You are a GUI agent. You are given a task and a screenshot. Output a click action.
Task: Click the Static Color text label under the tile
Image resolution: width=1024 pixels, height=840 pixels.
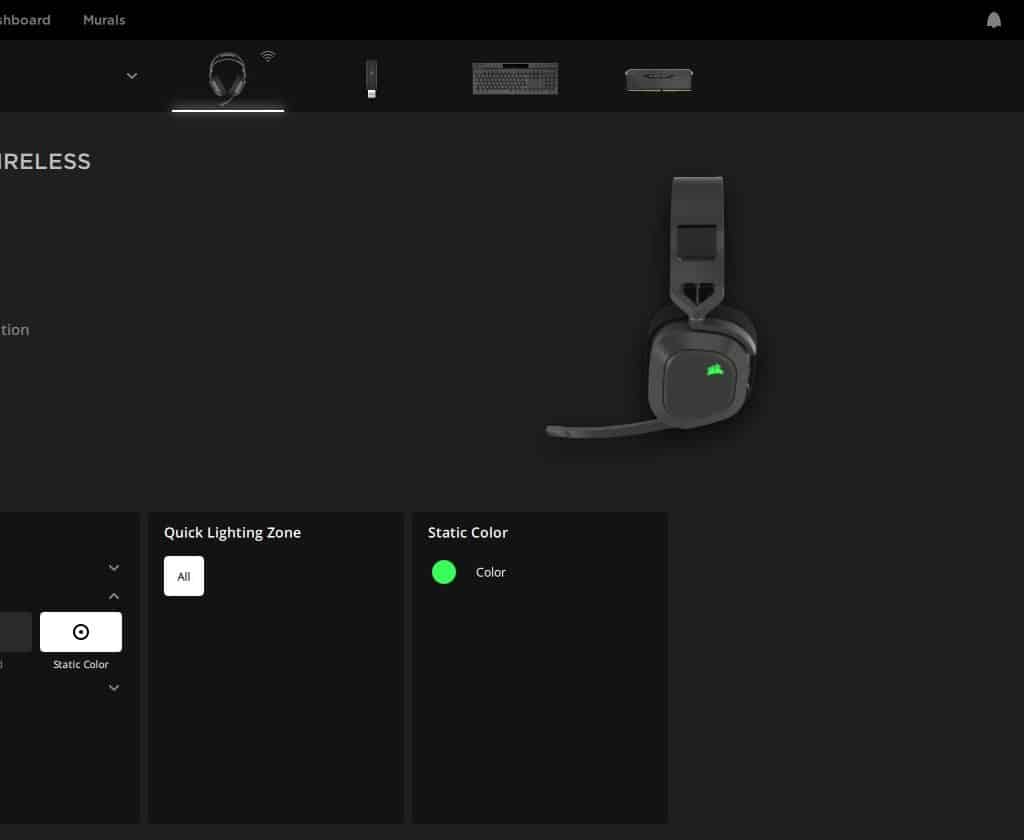click(x=81, y=664)
